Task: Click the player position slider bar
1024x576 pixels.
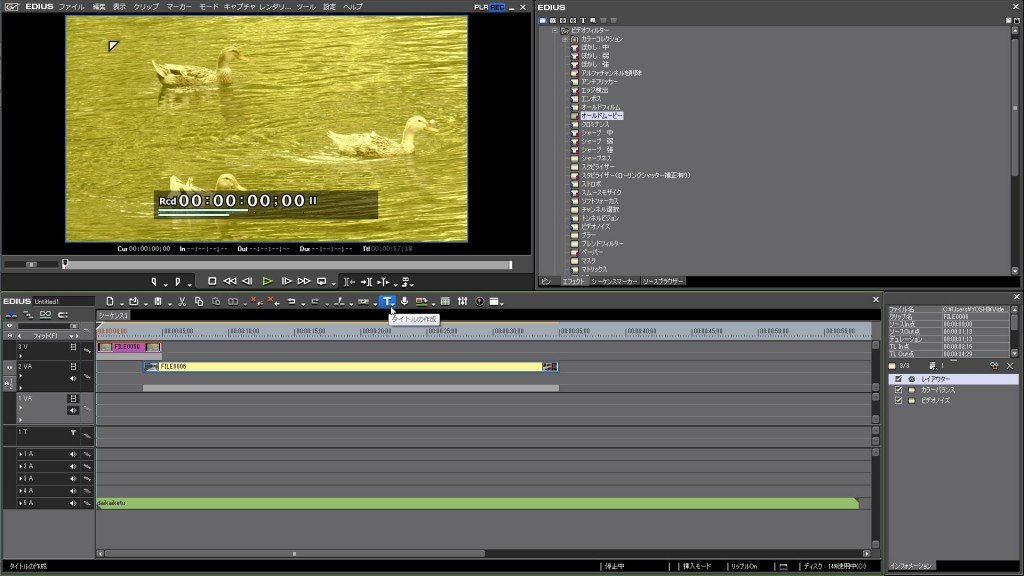Action: click(287, 264)
